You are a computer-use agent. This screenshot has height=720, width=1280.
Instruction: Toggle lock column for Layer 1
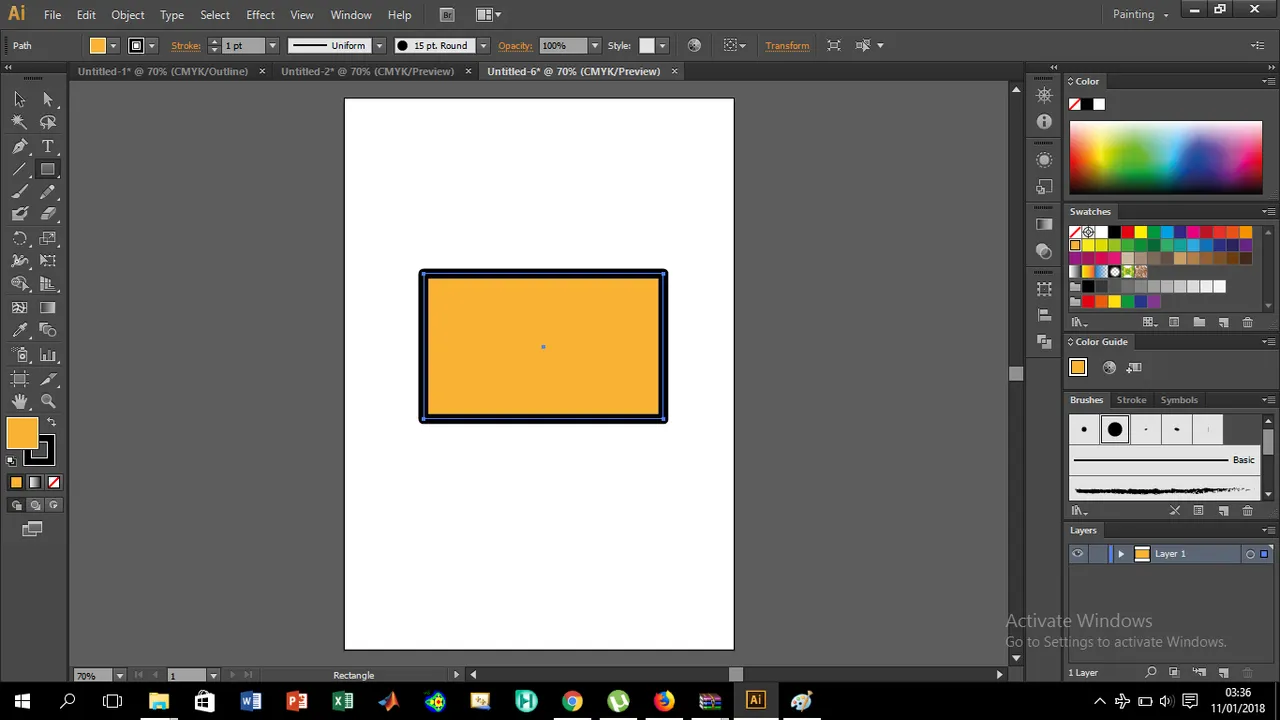coord(1099,554)
